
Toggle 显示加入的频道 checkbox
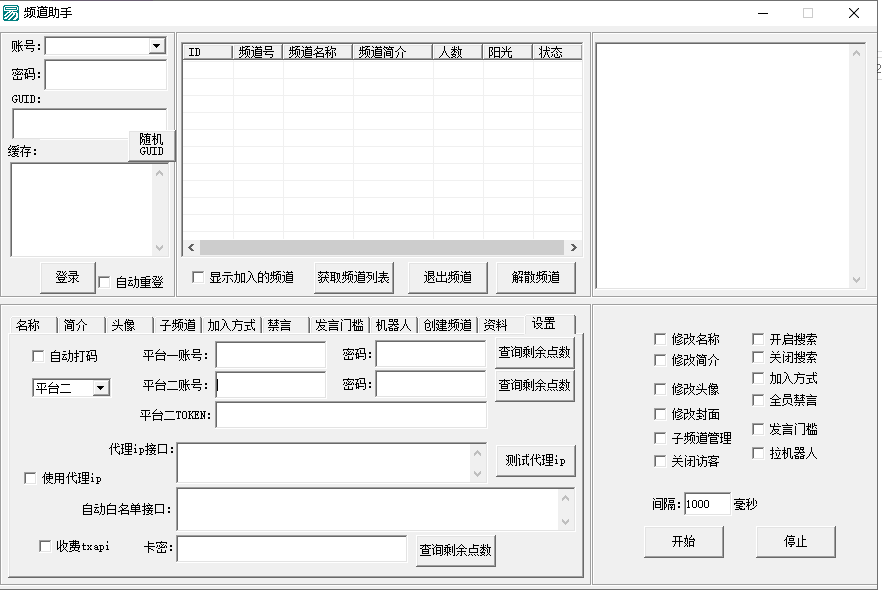198,277
